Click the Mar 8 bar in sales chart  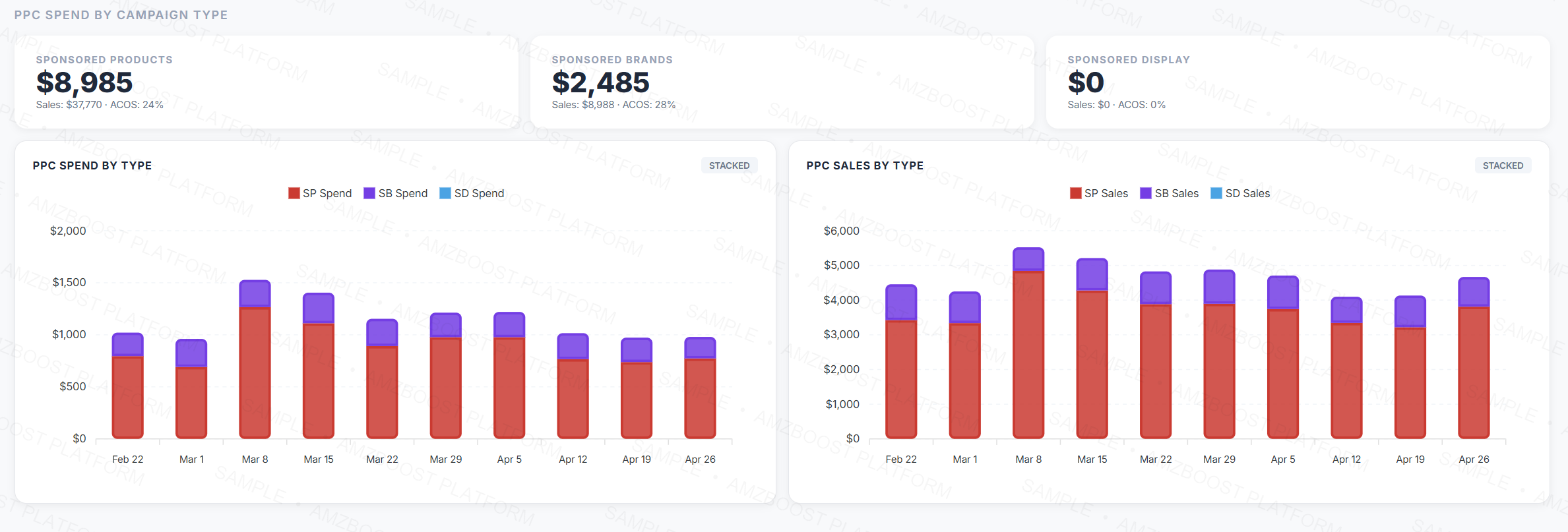pyautogui.click(x=1028, y=343)
